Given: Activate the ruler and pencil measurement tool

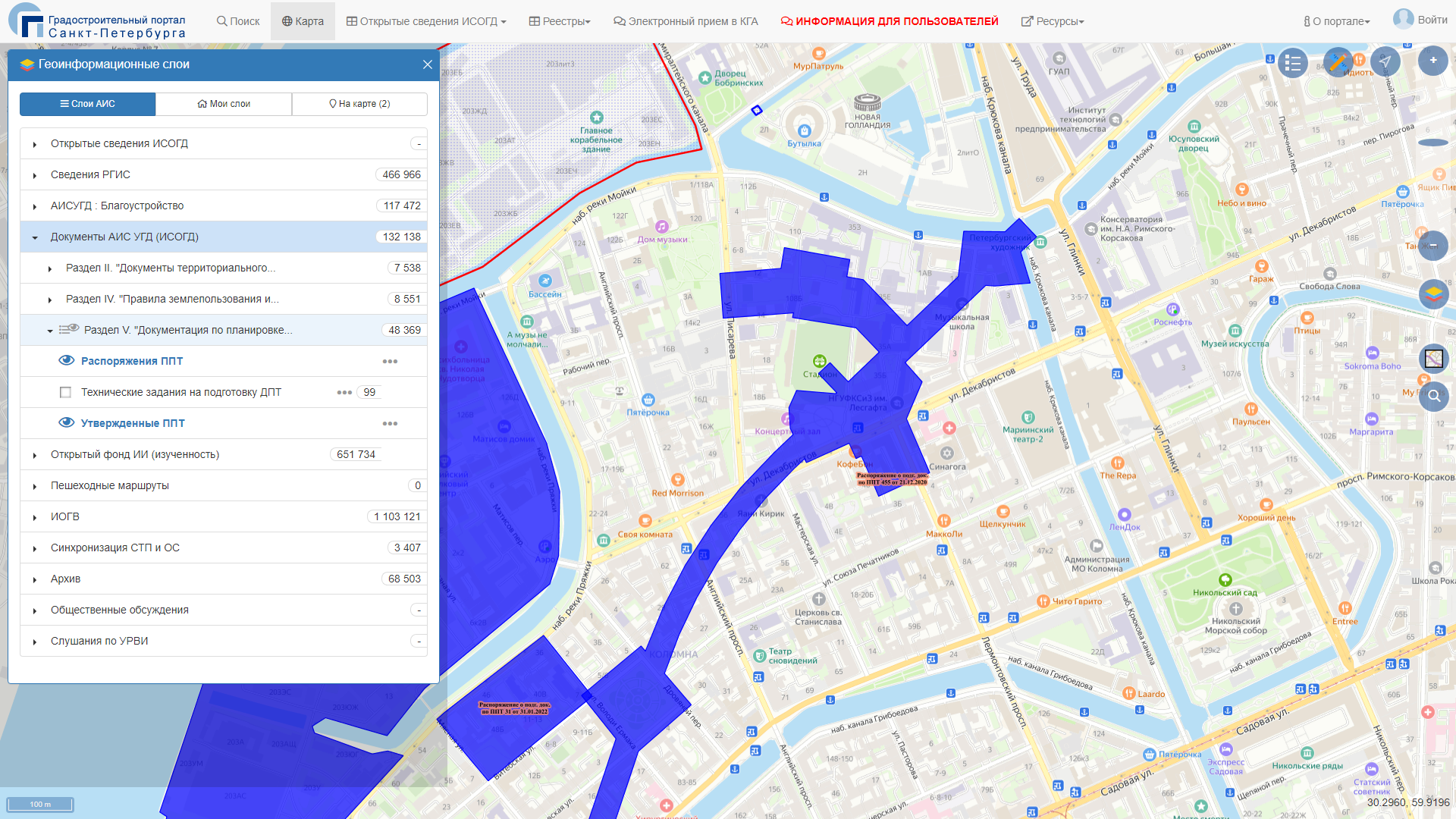Looking at the screenshot, I should 1338,61.
